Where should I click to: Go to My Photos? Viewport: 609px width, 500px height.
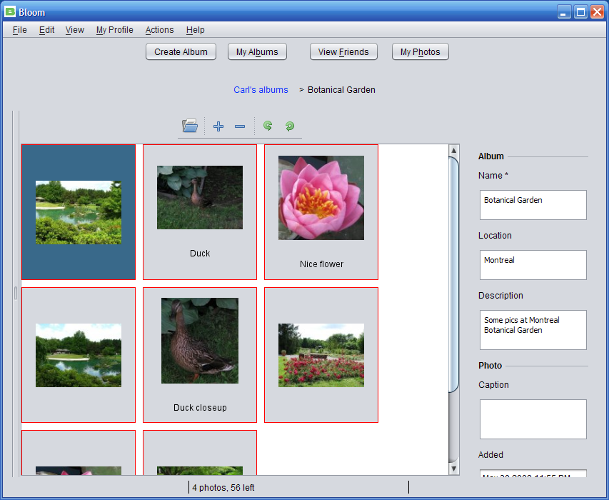(x=419, y=52)
